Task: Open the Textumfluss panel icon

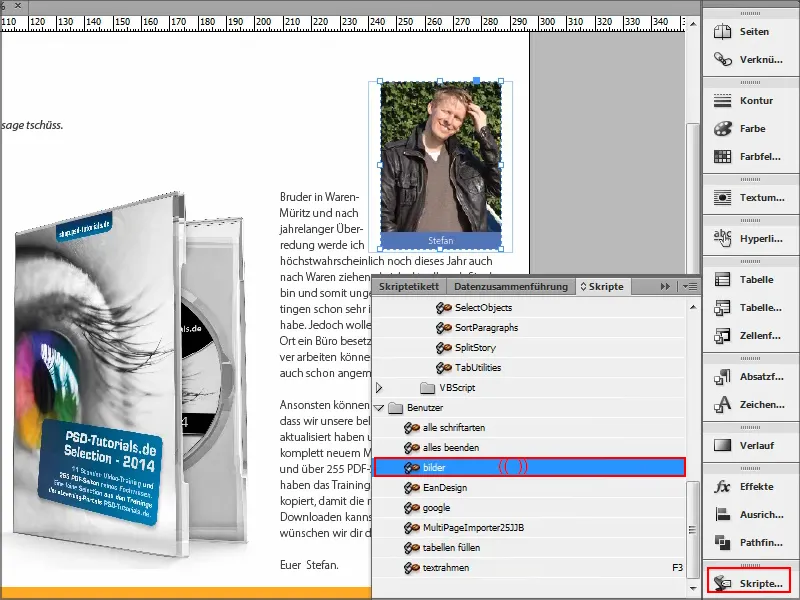Action: click(x=722, y=197)
